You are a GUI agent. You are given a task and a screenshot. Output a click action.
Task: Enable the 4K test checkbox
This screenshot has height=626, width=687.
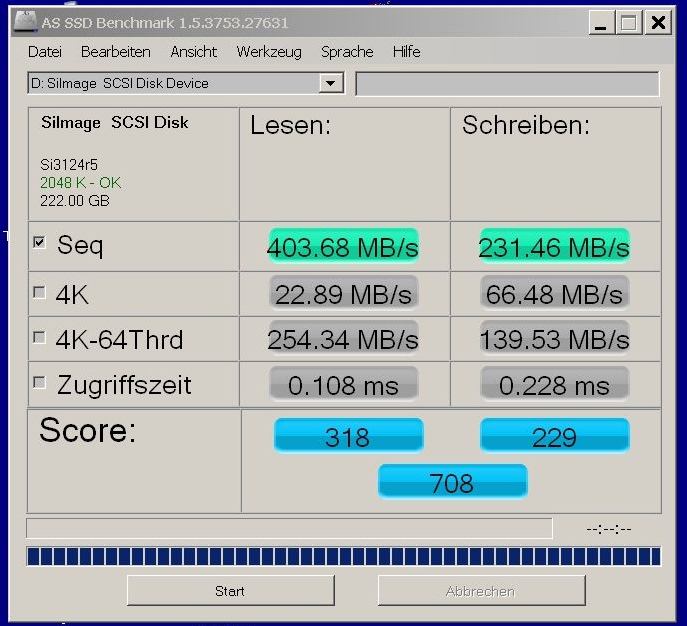click(39, 292)
